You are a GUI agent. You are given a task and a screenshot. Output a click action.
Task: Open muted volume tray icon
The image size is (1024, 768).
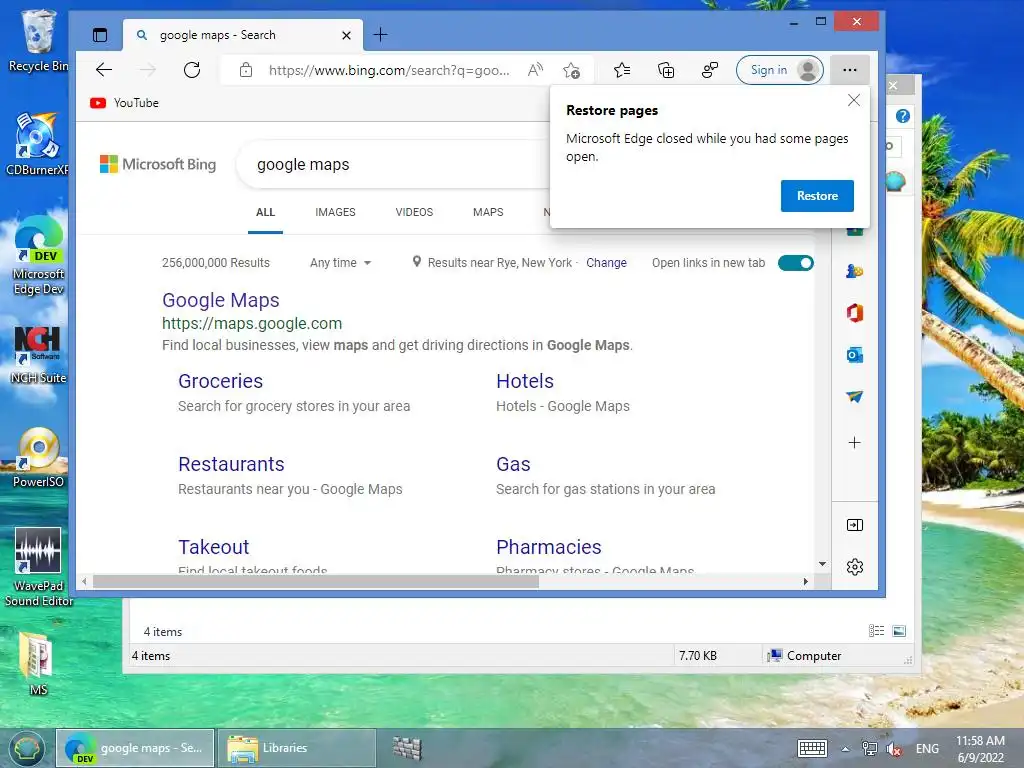pyautogui.click(x=894, y=748)
